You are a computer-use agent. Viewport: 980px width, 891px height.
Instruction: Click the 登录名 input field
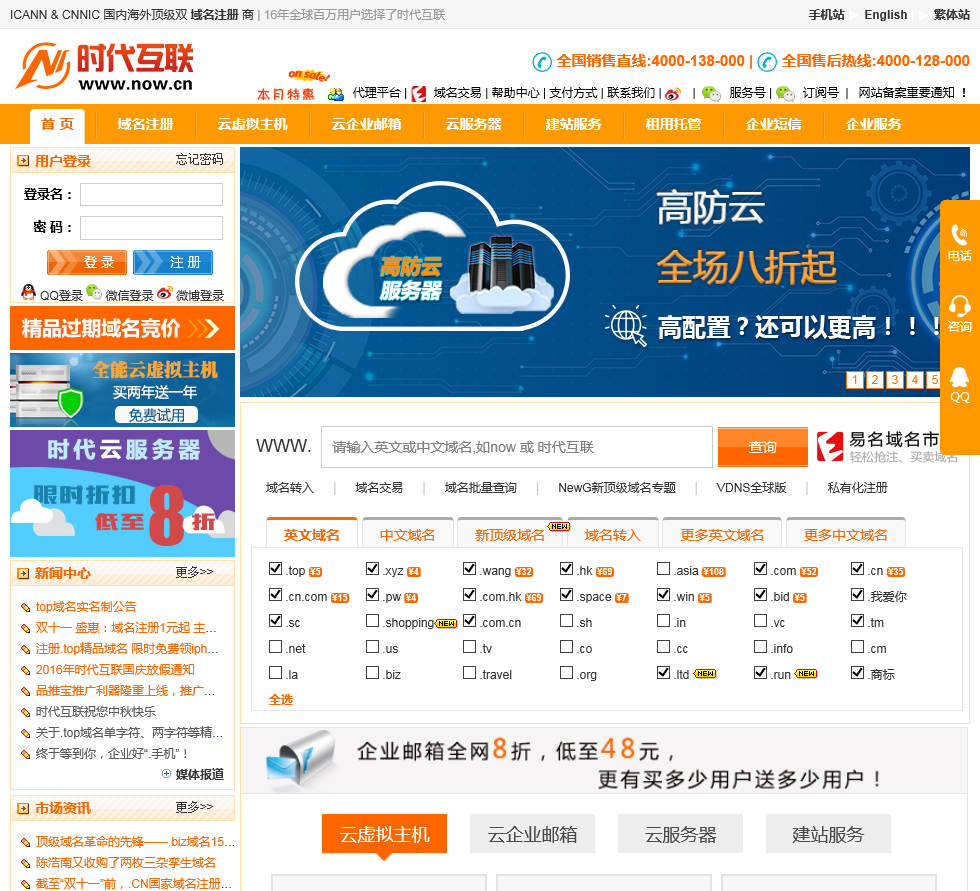pyautogui.click(x=151, y=194)
